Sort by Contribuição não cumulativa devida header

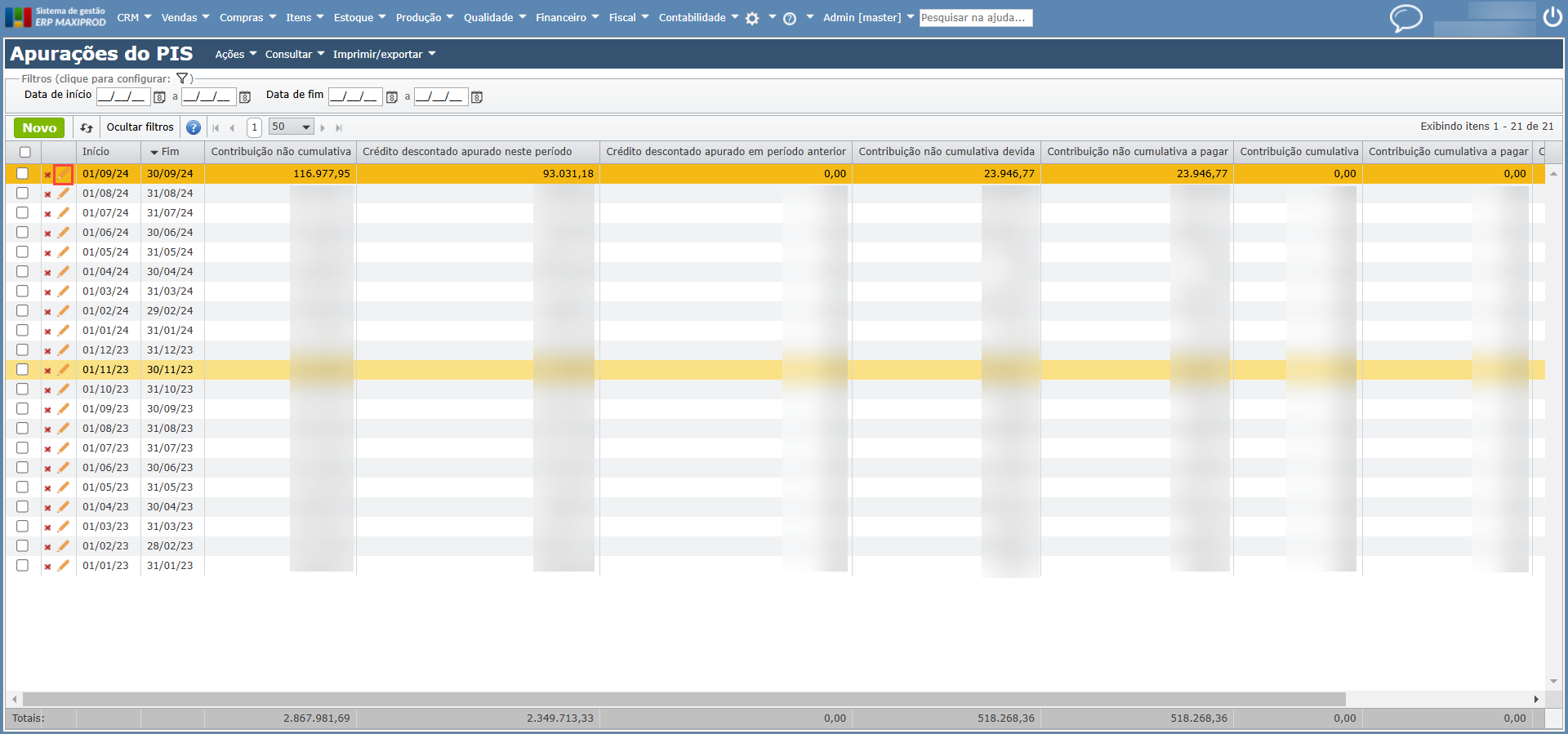(947, 152)
